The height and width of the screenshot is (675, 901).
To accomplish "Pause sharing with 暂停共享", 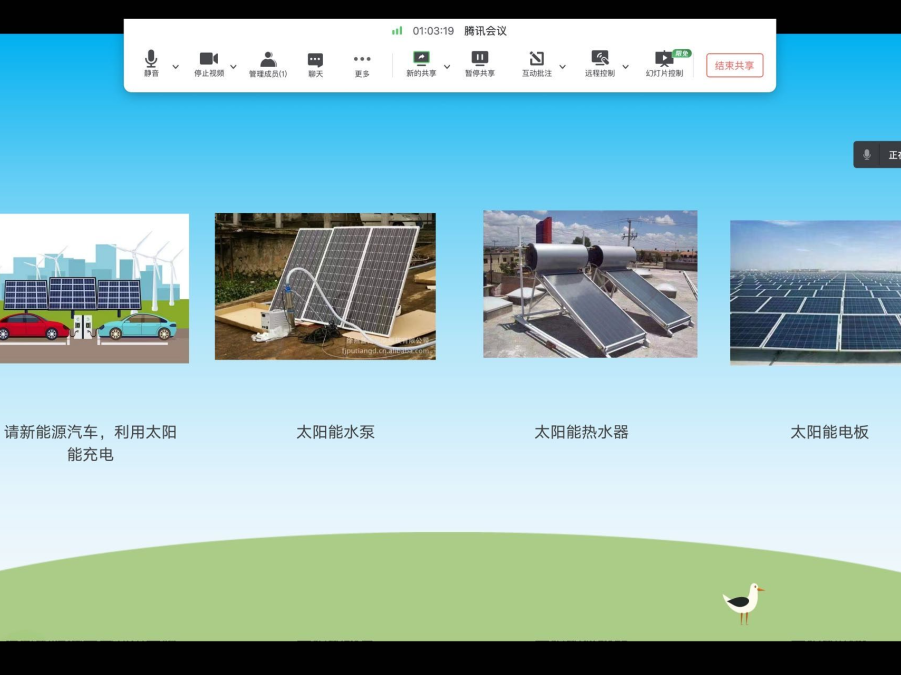I will point(480,63).
